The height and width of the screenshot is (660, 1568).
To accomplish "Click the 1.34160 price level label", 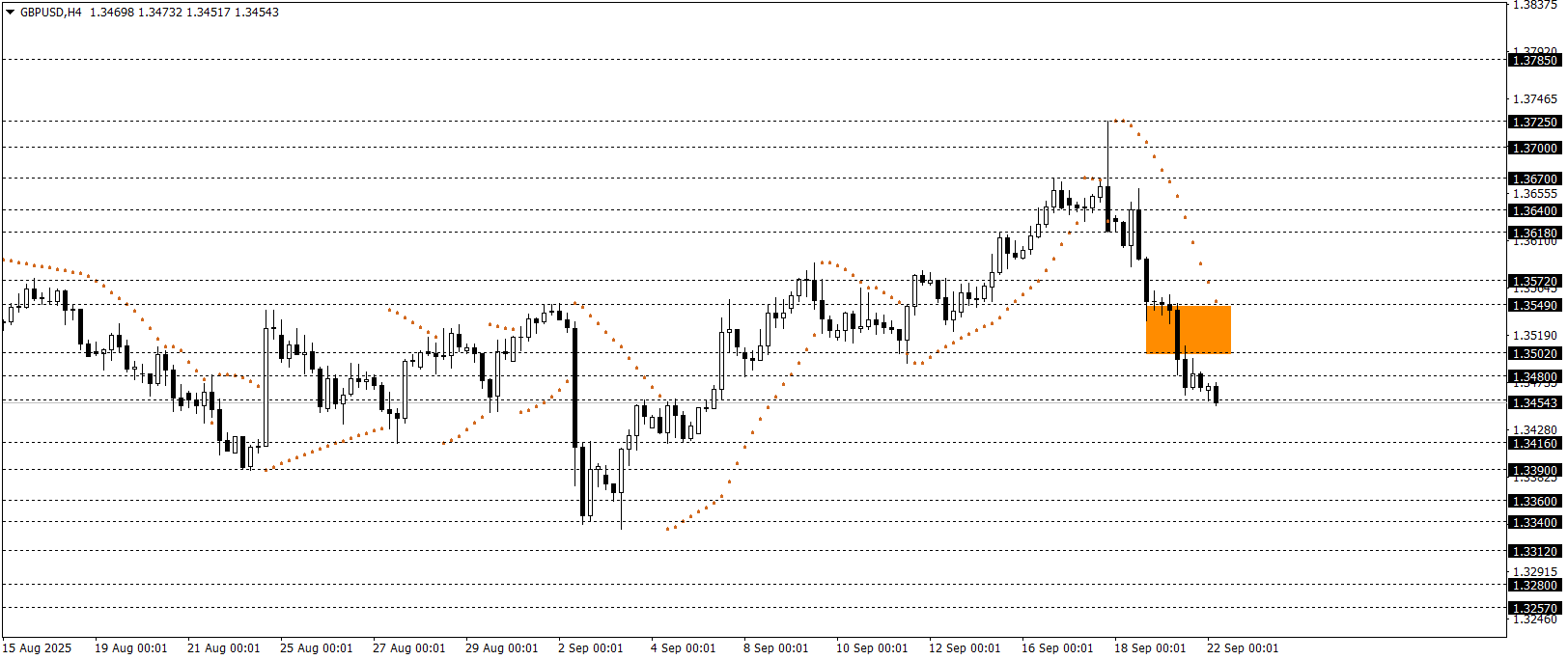I will click(x=1534, y=443).
